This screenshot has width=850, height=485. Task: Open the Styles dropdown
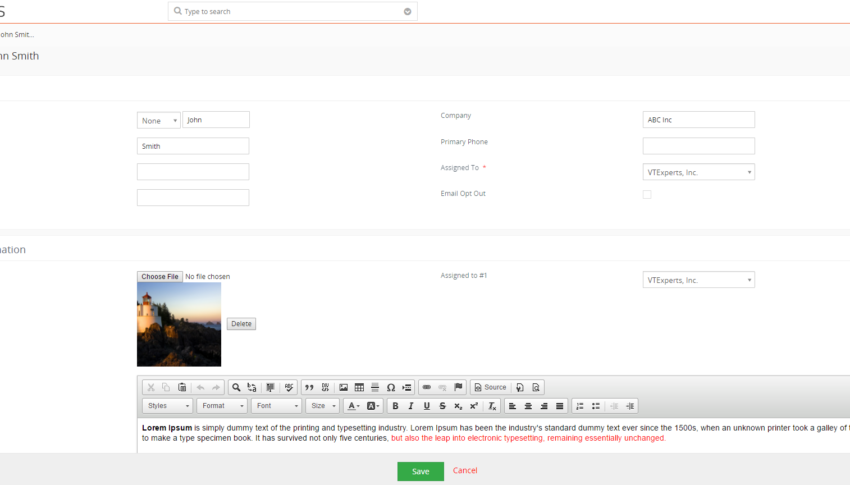[x=168, y=406]
